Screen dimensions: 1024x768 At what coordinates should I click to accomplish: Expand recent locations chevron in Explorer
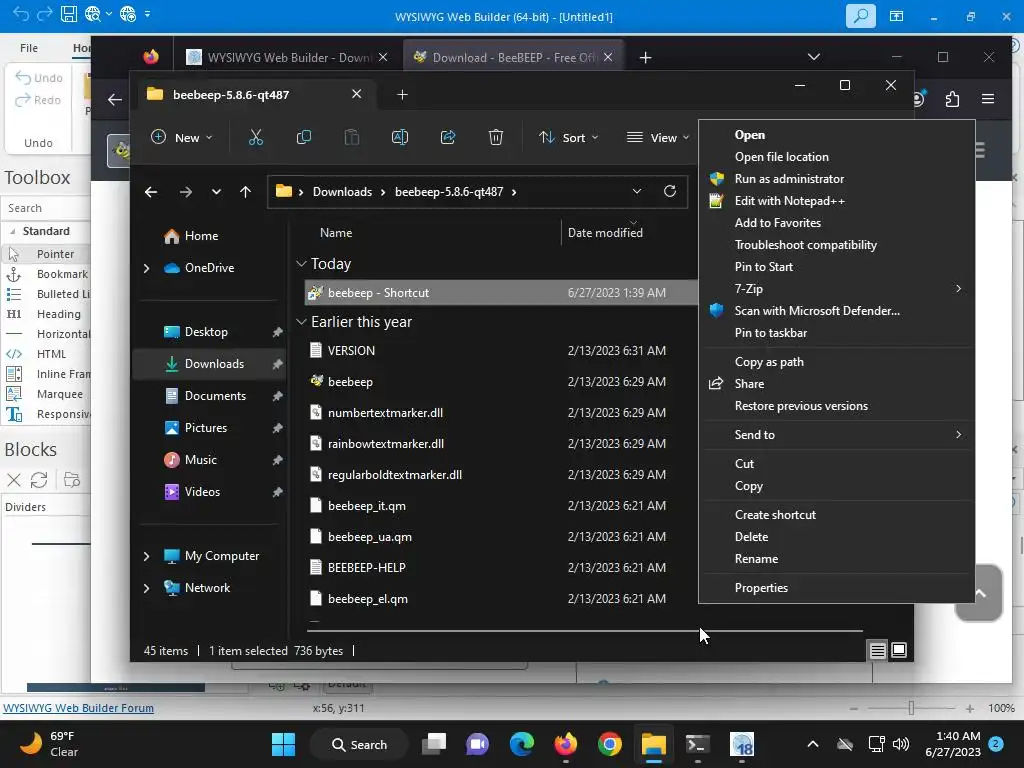(x=216, y=192)
